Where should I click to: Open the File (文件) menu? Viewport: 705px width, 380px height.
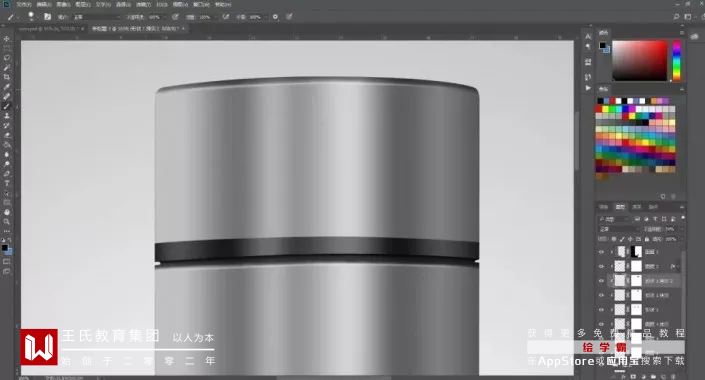23,4
